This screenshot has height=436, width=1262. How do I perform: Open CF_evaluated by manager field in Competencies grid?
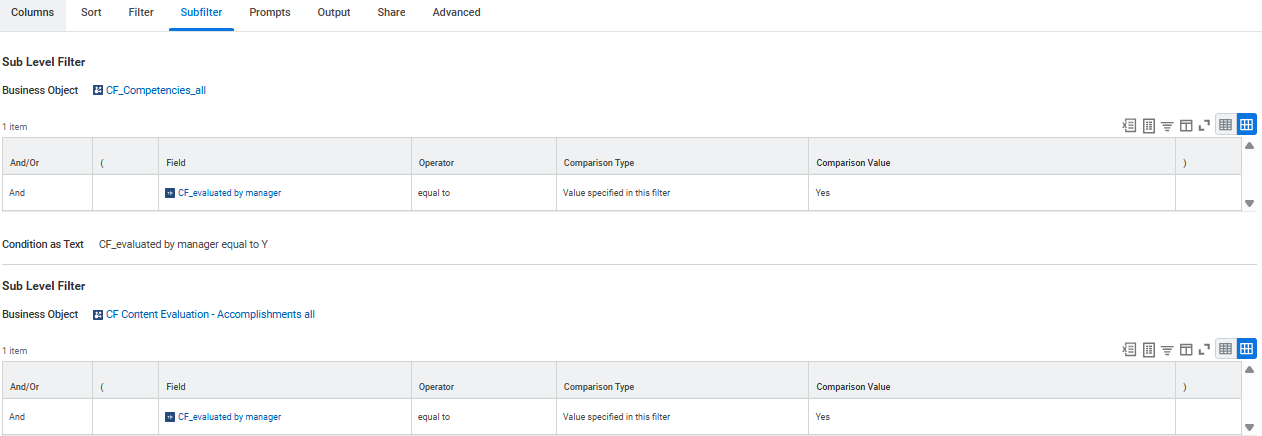pyautogui.click(x=229, y=193)
